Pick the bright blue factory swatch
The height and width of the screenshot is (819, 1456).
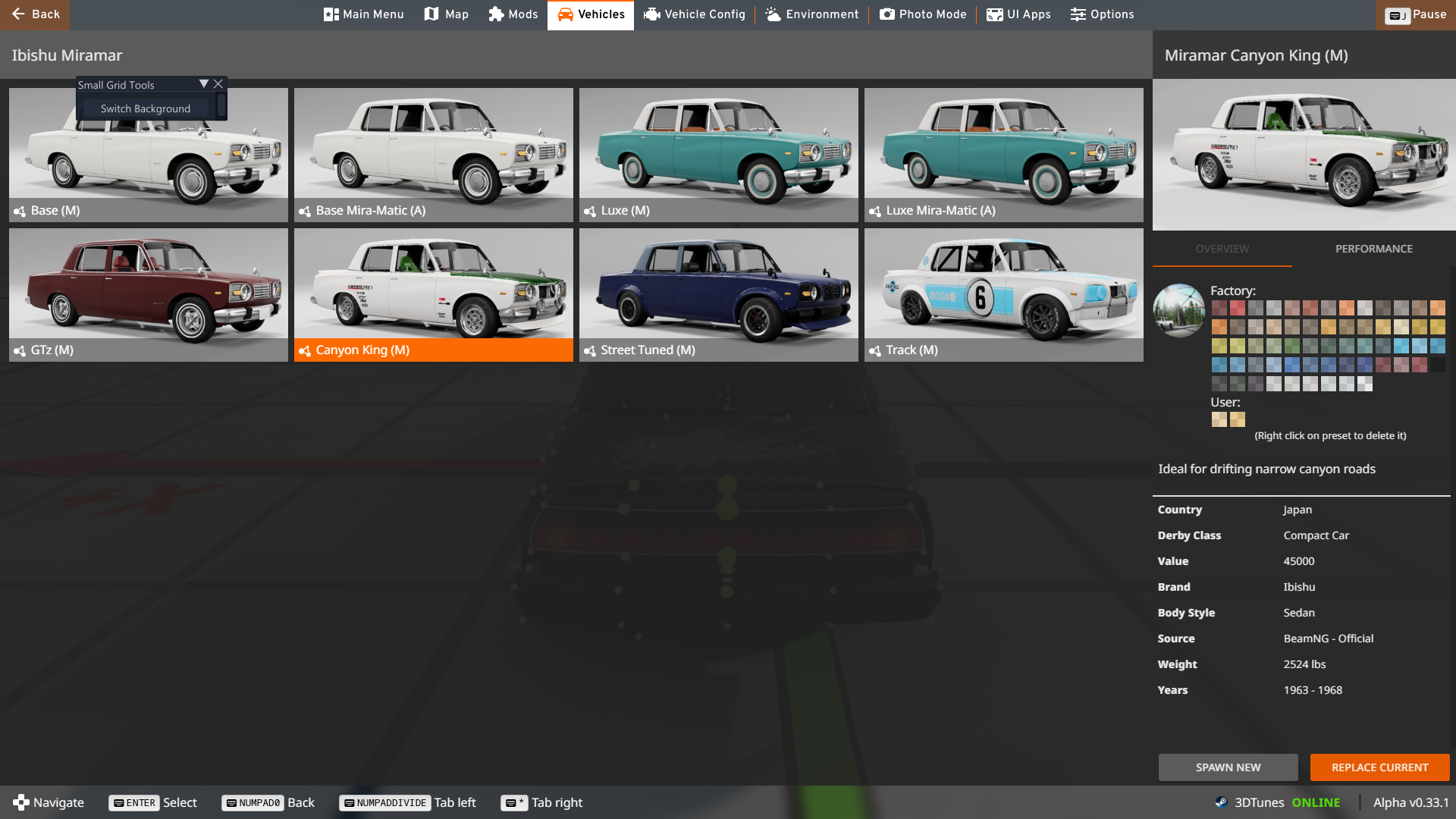(1401, 346)
